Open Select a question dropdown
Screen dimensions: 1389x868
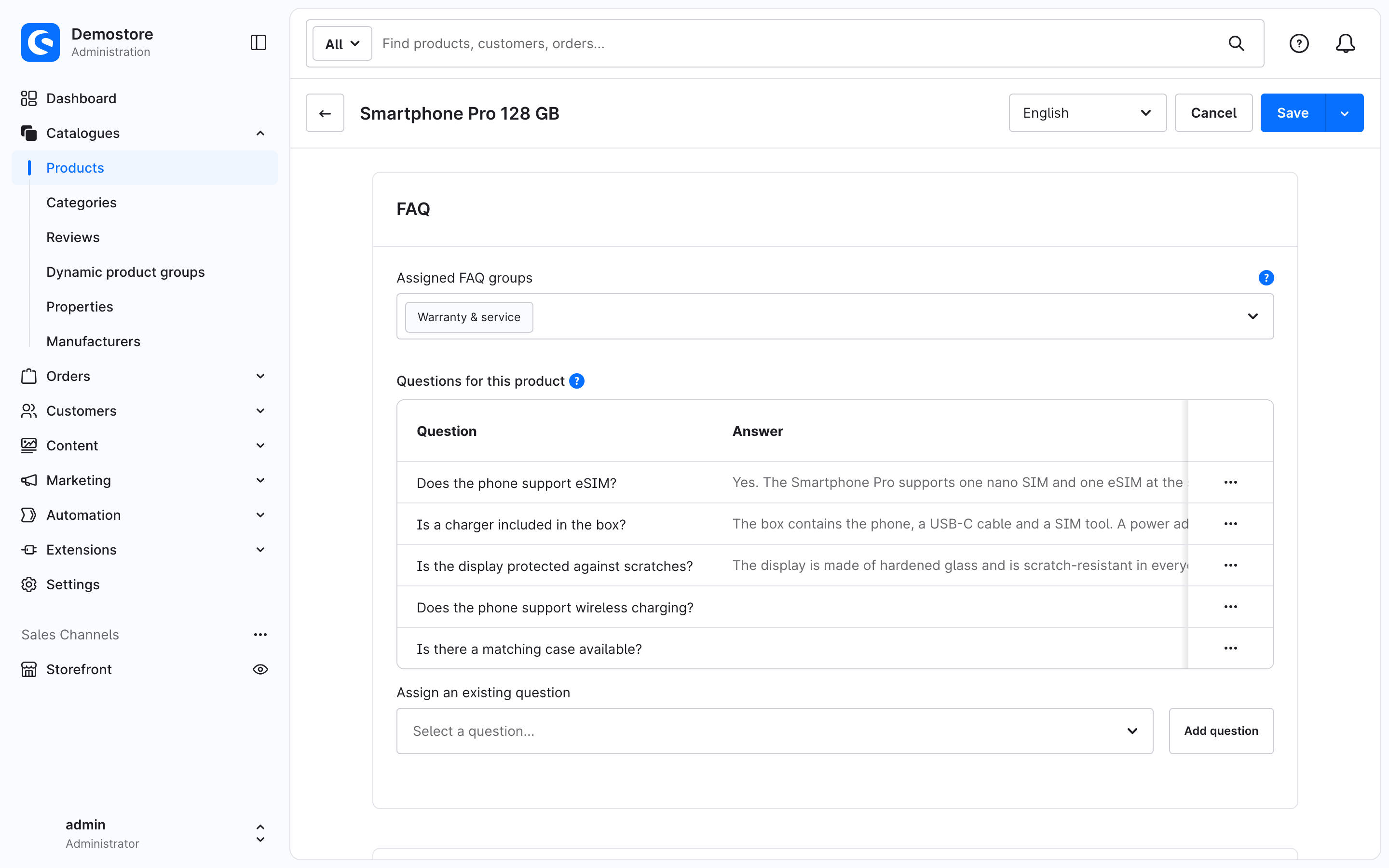coord(774,731)
